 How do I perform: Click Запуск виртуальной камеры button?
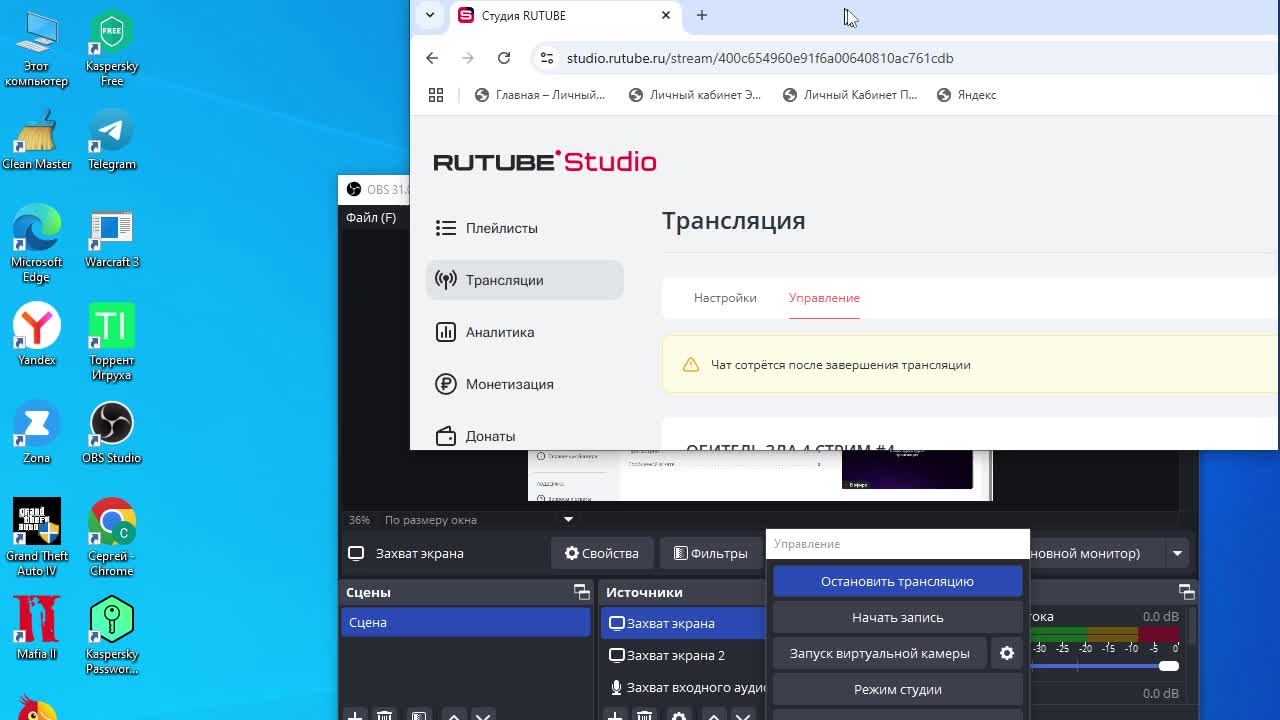pos(879,653)
